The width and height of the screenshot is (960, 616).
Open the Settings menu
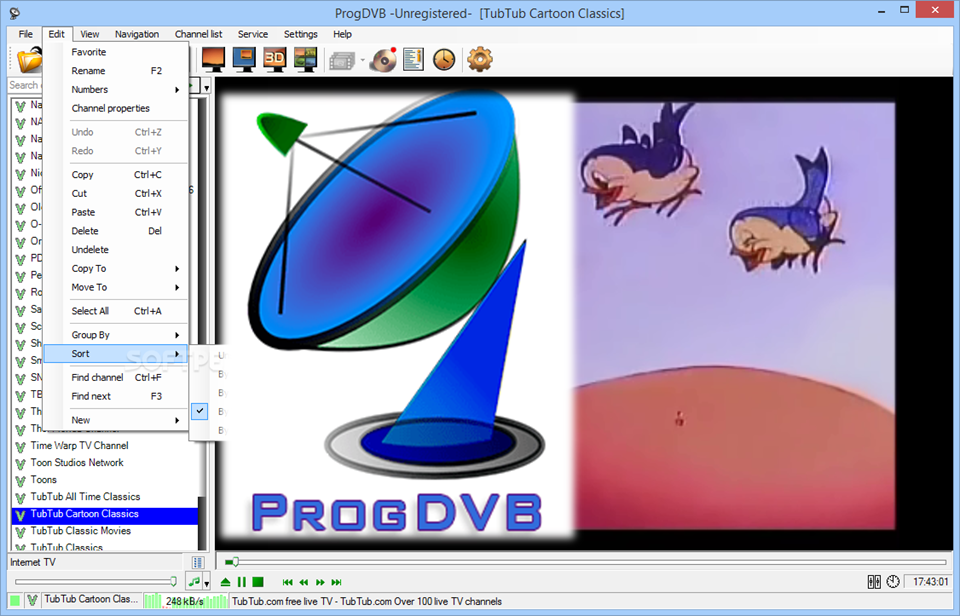click(301, 34)
